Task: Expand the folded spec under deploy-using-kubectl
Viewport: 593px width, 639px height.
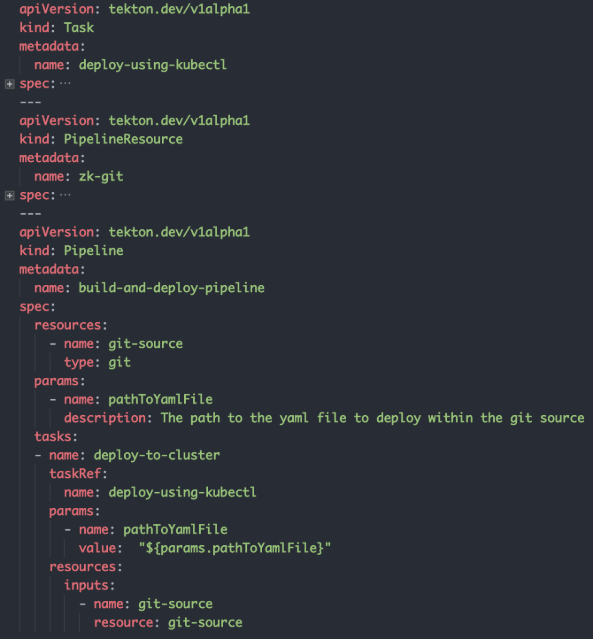Action: pos(10,84)
